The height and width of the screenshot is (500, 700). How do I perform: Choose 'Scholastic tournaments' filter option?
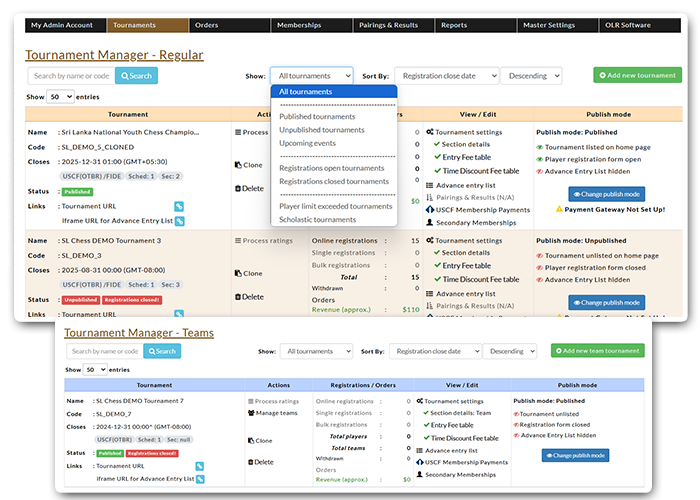coord(317,219)
